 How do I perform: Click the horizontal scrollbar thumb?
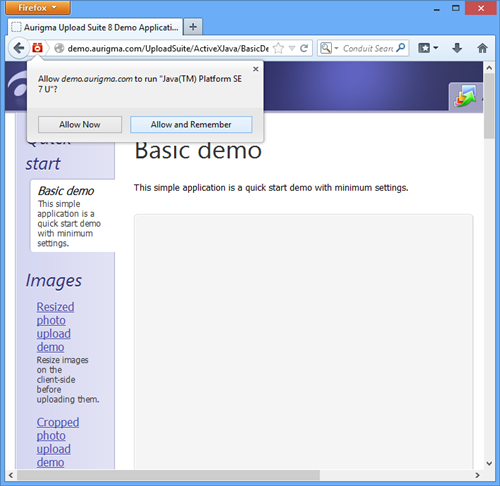tap(168, 475)
